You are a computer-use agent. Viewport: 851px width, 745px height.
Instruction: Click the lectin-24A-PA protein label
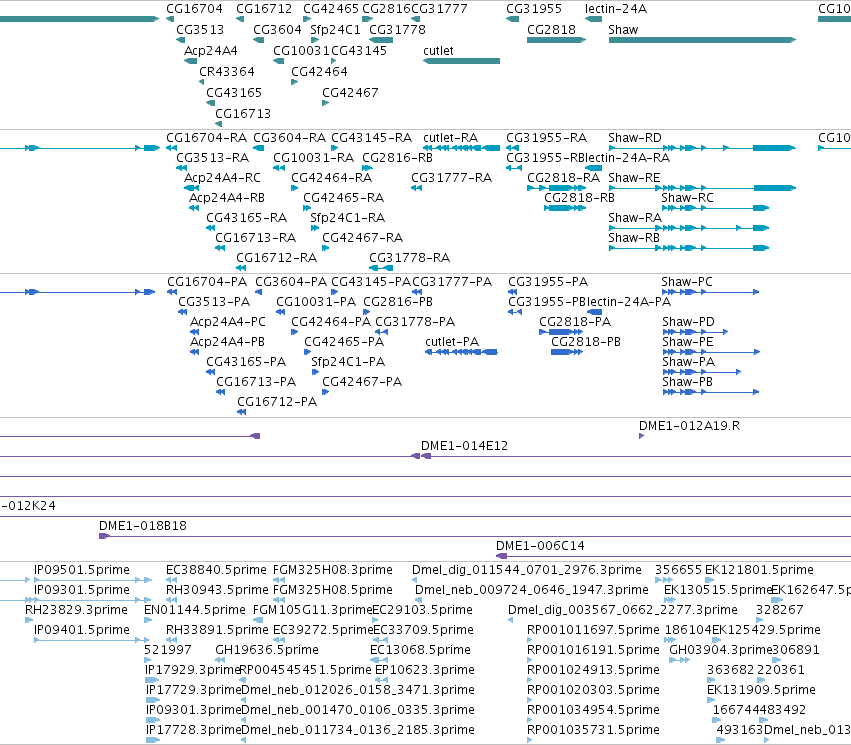point(629,302)
